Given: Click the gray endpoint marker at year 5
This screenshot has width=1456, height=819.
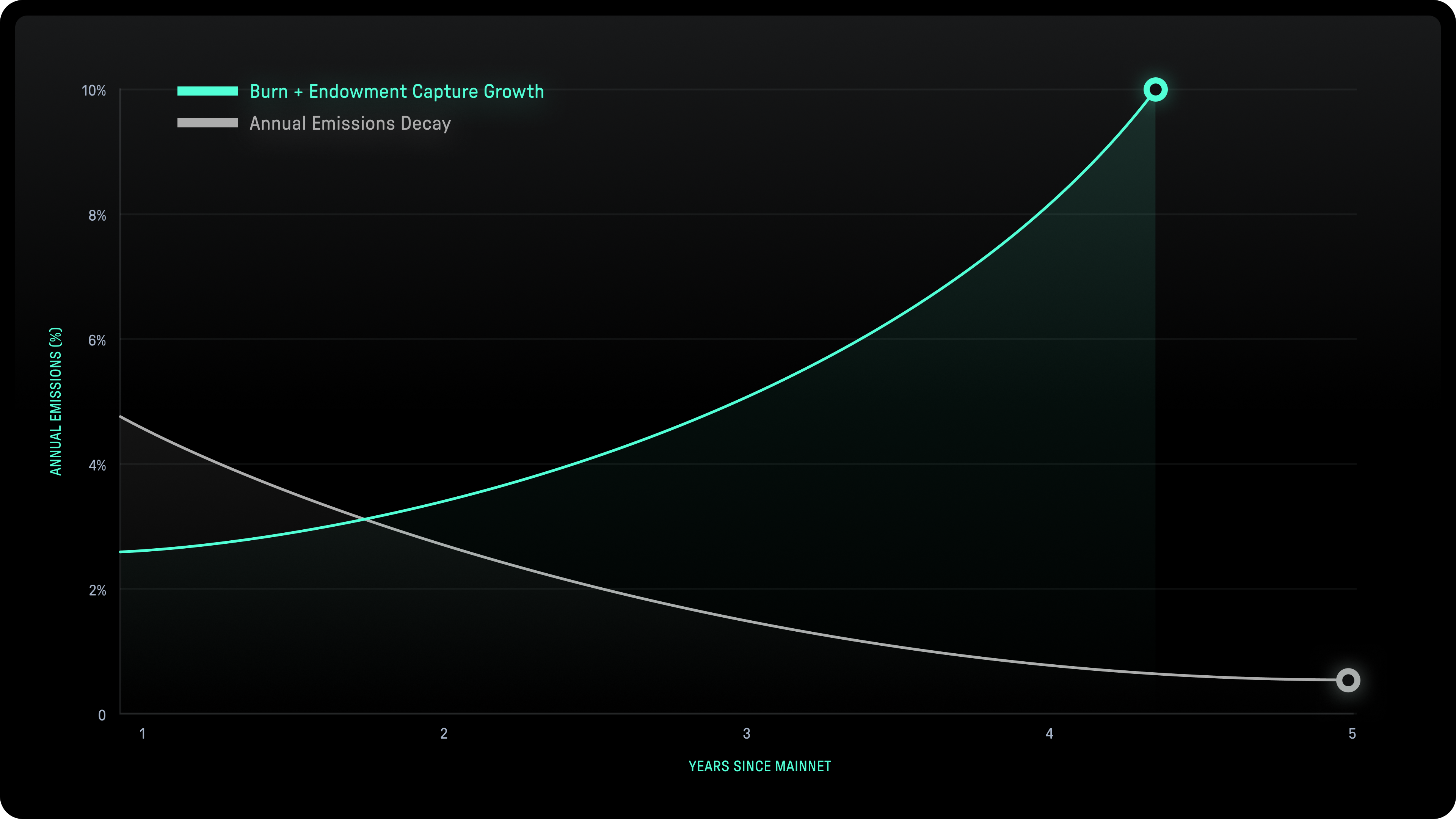Looking at the screenshot, I should click(1348, 680).
